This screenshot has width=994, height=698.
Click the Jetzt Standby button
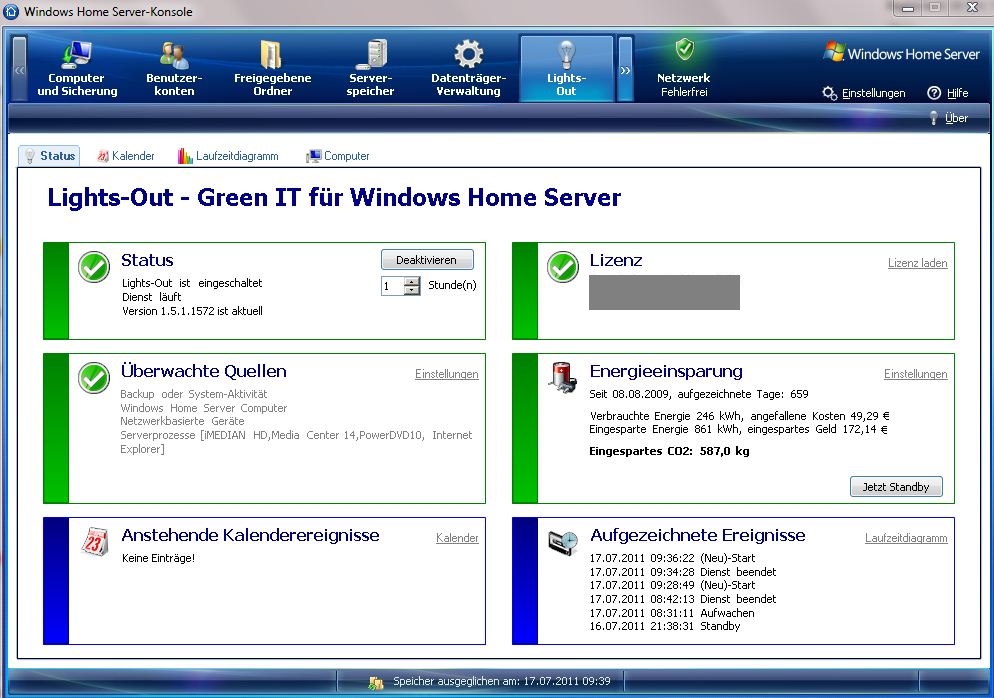(x=896, y=487)
